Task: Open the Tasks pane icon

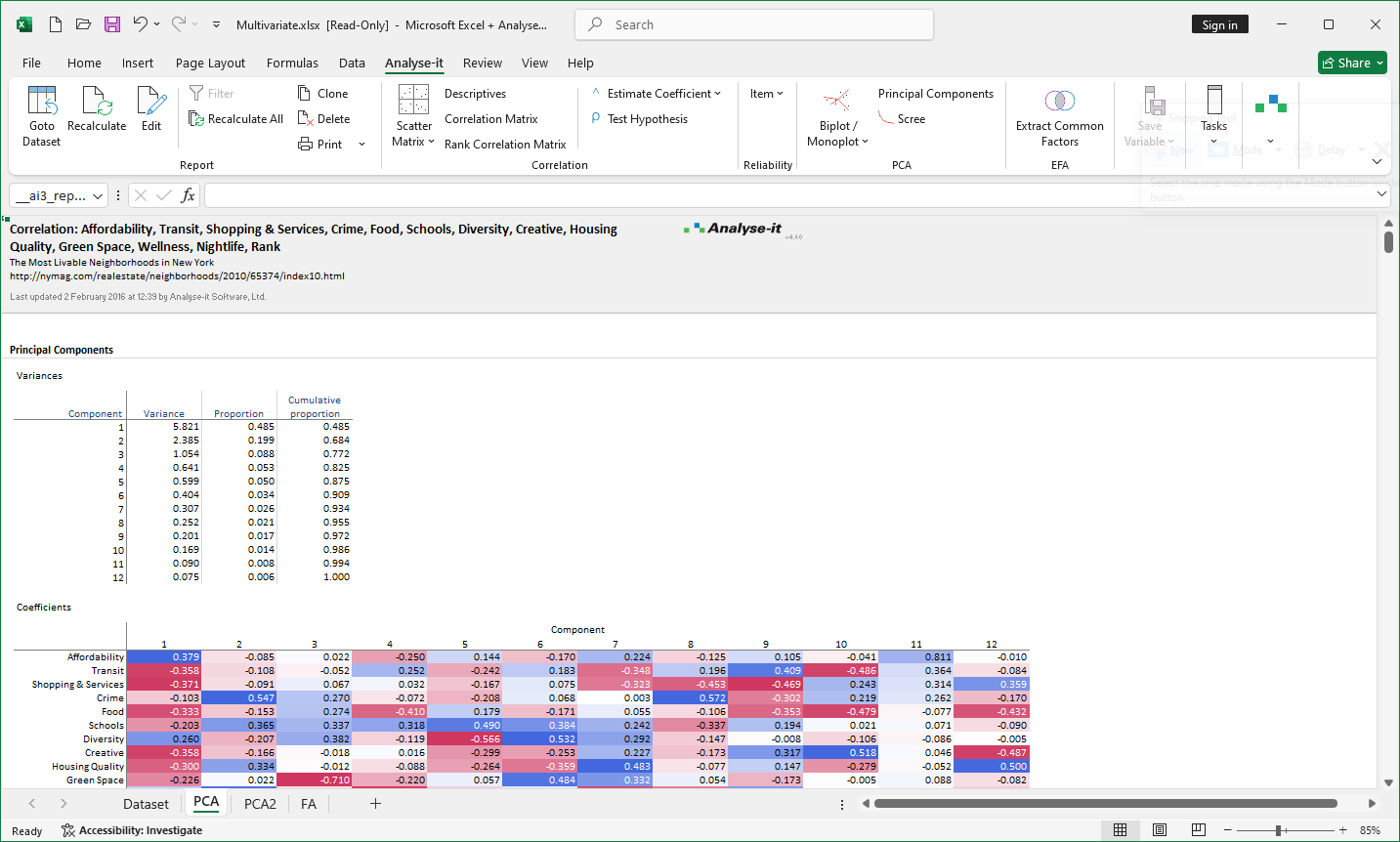Action: [x=1213, y=116]
